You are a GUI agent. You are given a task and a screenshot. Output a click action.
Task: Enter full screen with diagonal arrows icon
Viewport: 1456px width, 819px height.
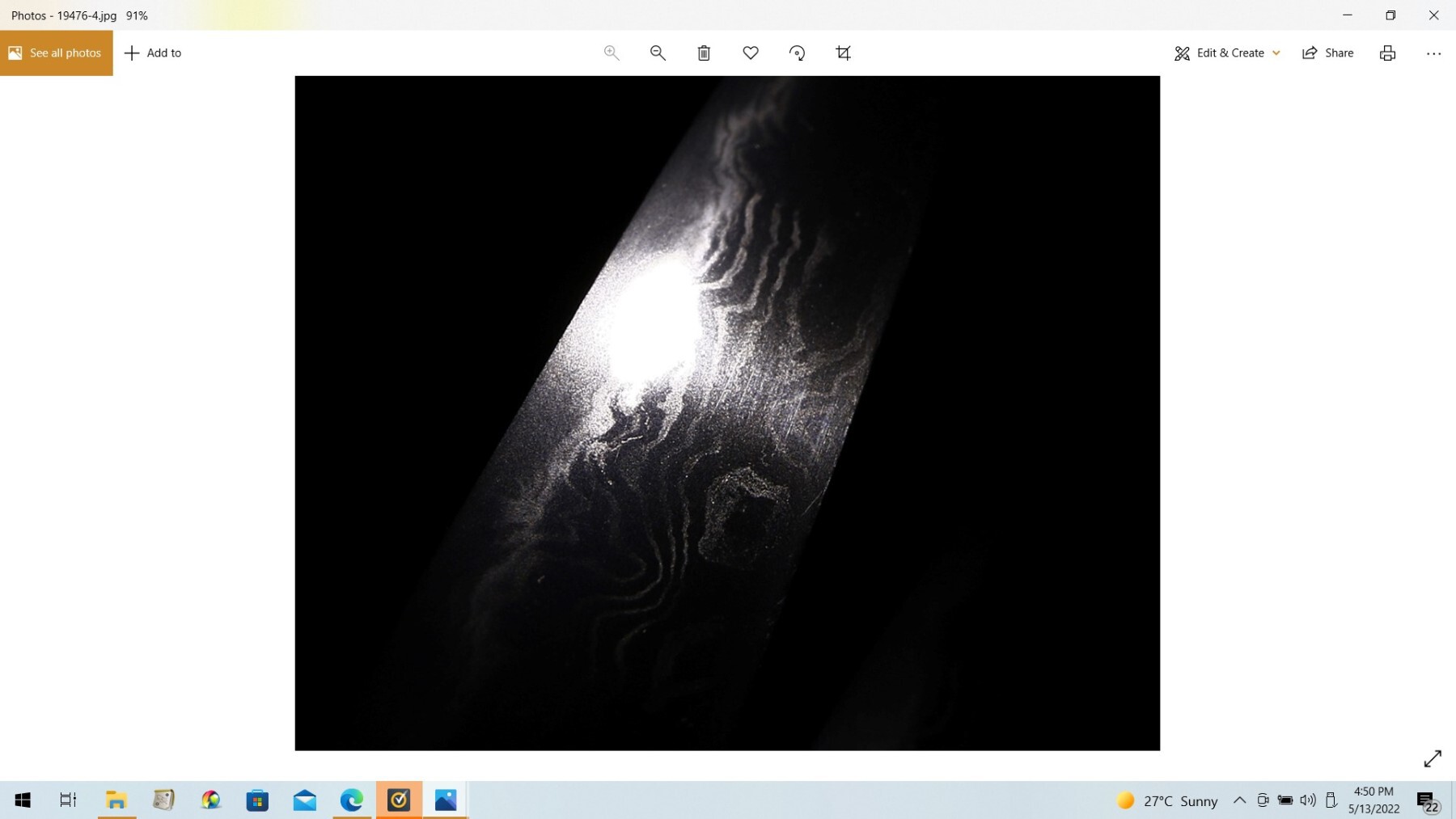pyautogui.click(x=1433, y=758)
